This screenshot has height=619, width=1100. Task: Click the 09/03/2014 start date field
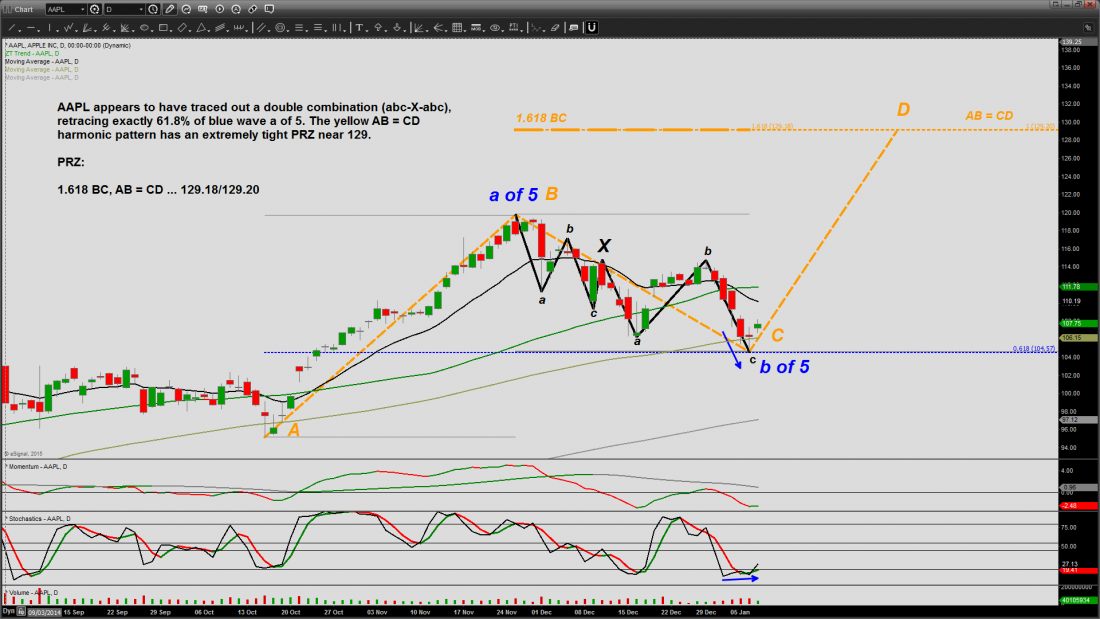click(42, 609)
